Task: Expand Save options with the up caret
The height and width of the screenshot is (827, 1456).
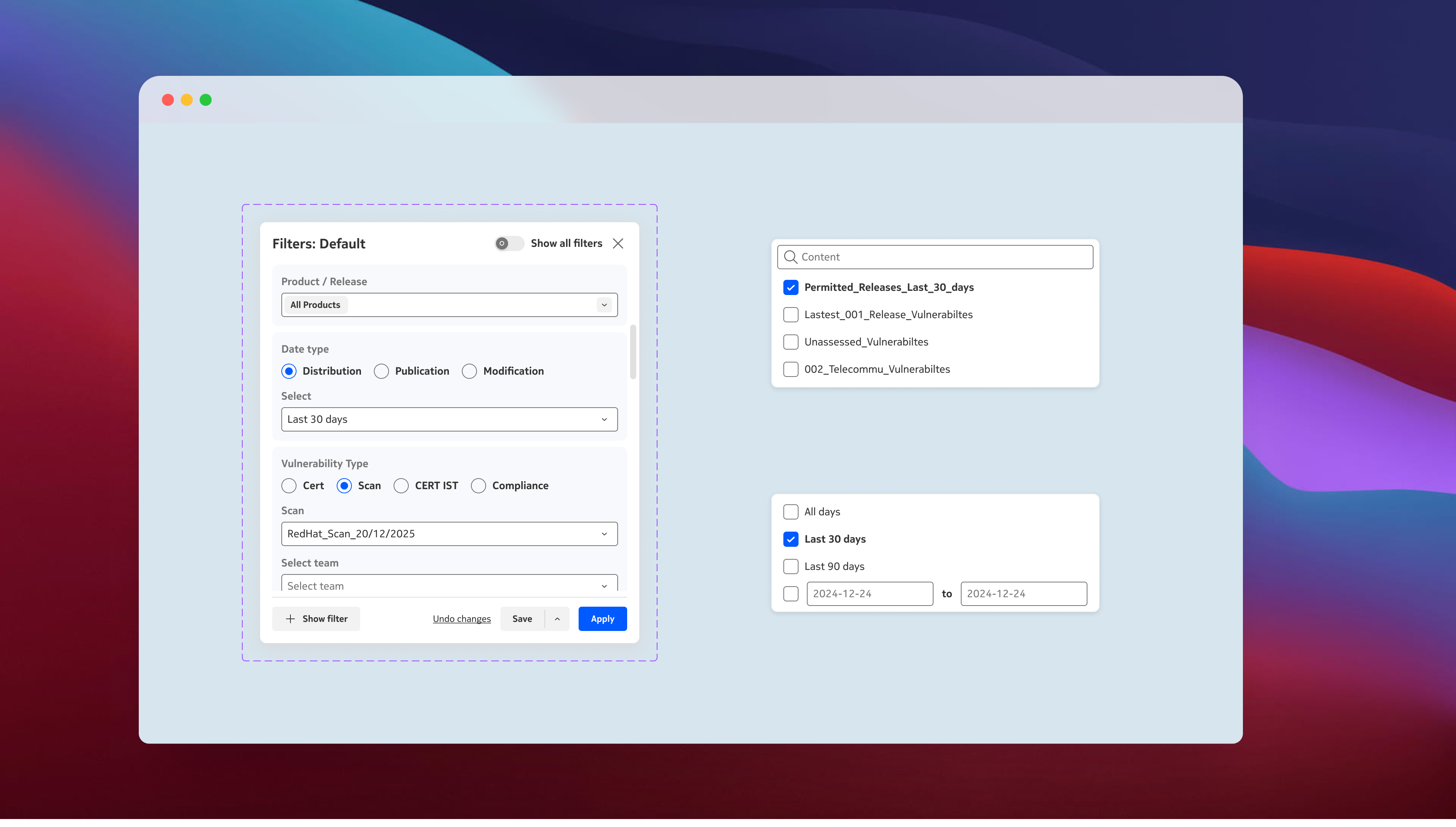Action: click(557, 618)
